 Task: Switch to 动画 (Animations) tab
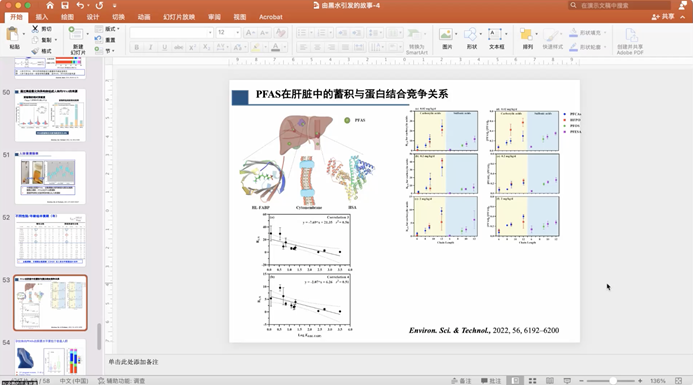144,17
